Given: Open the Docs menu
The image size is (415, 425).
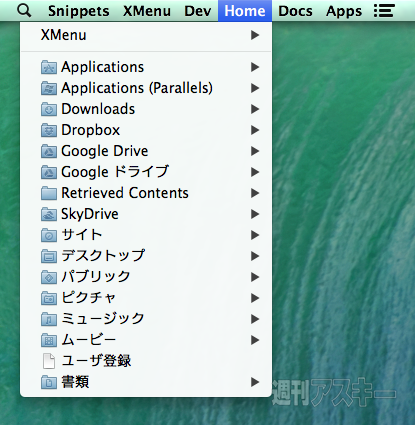Looking at the screenshot, I should pyautogui.click(x=295, y=11).
